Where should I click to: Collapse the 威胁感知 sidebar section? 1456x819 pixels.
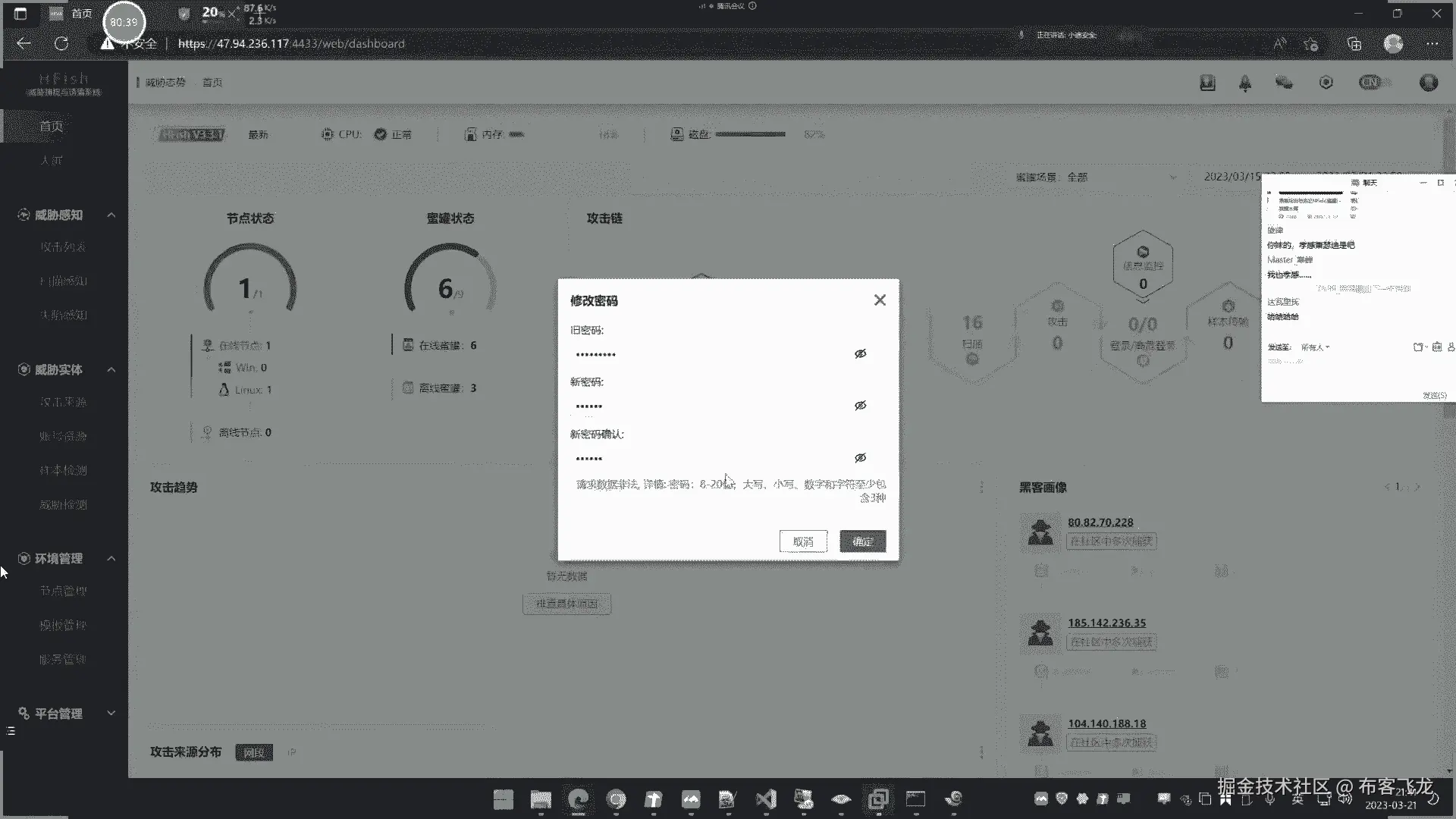(x=111, y=215)
